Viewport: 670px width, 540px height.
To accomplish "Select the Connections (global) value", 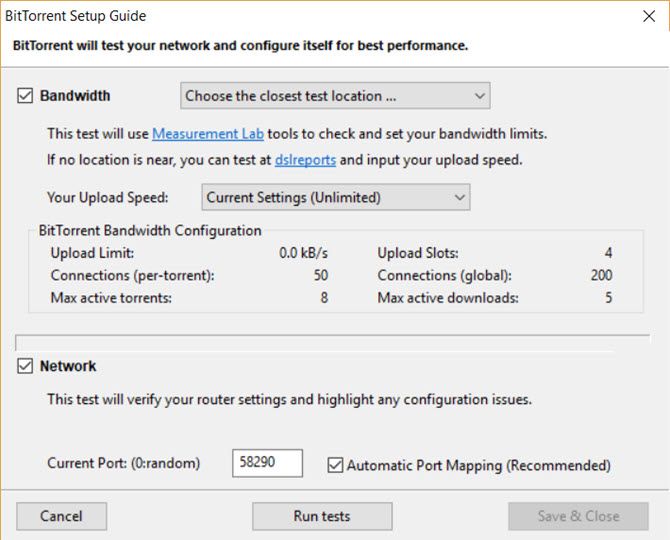I will click(x=601, y=276).
